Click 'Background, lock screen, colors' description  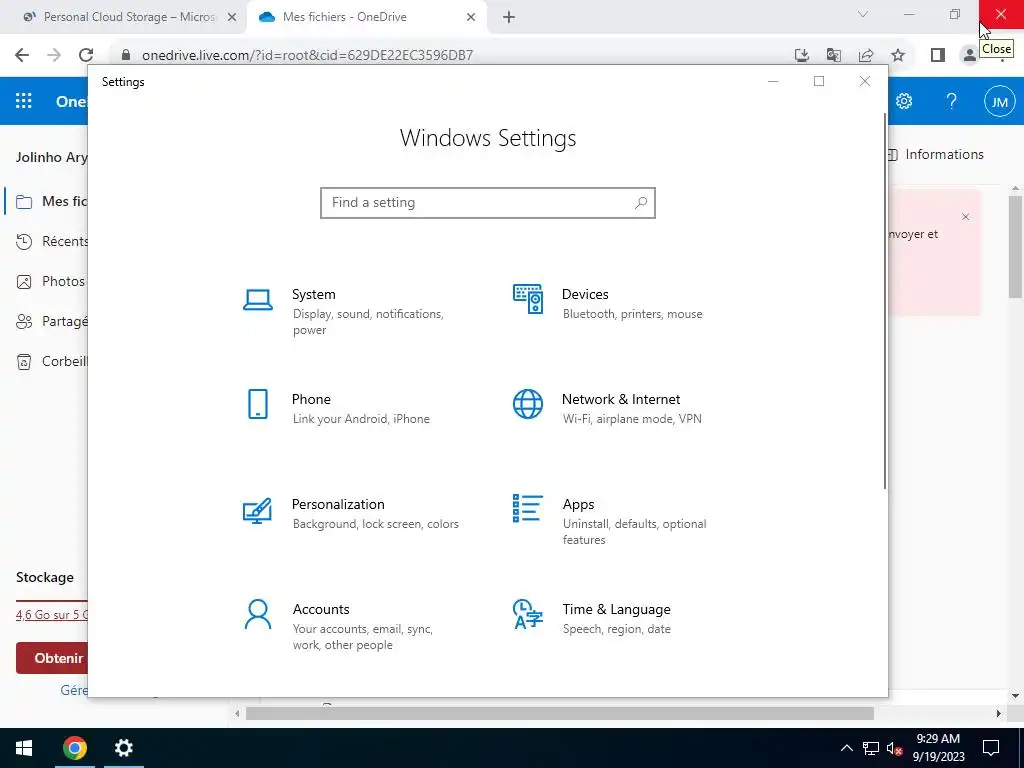[x=376, y=524]
